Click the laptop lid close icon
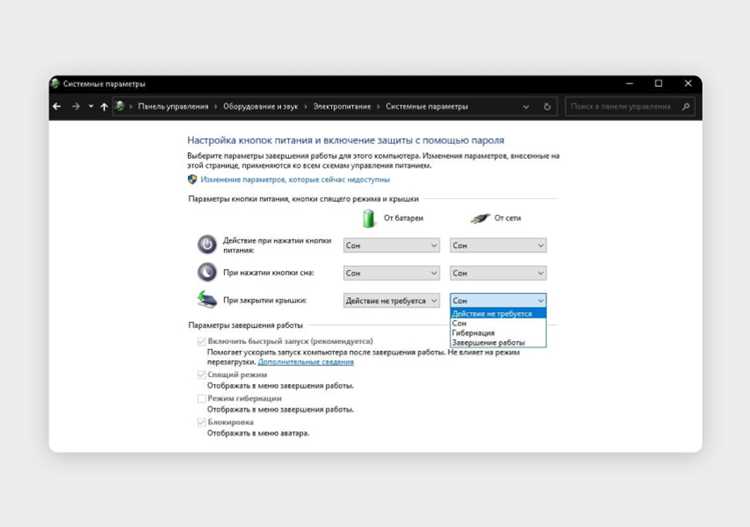Screen dimensions: 750x527 [207, 299]
